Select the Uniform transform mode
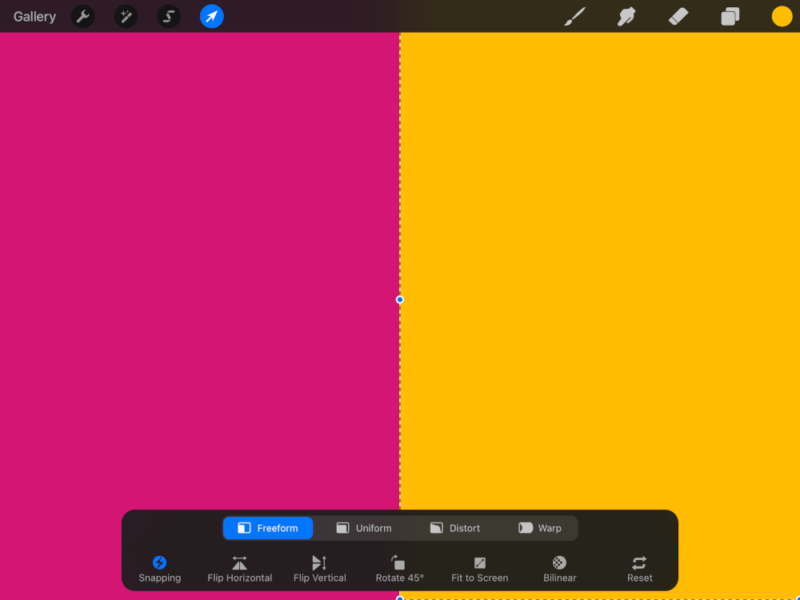 point(364,528)
